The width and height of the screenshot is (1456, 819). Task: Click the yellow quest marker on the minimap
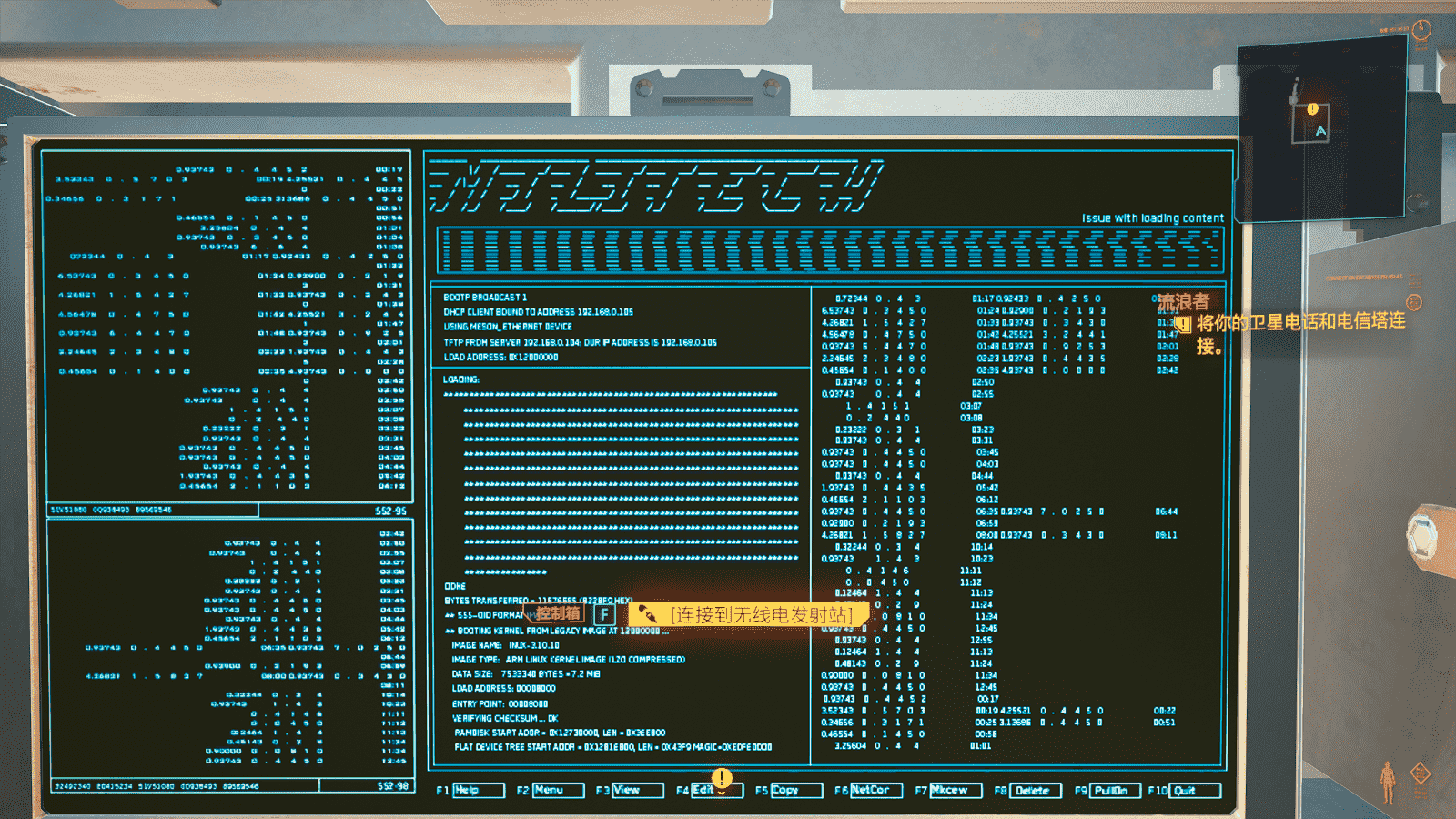point(1312,108)
